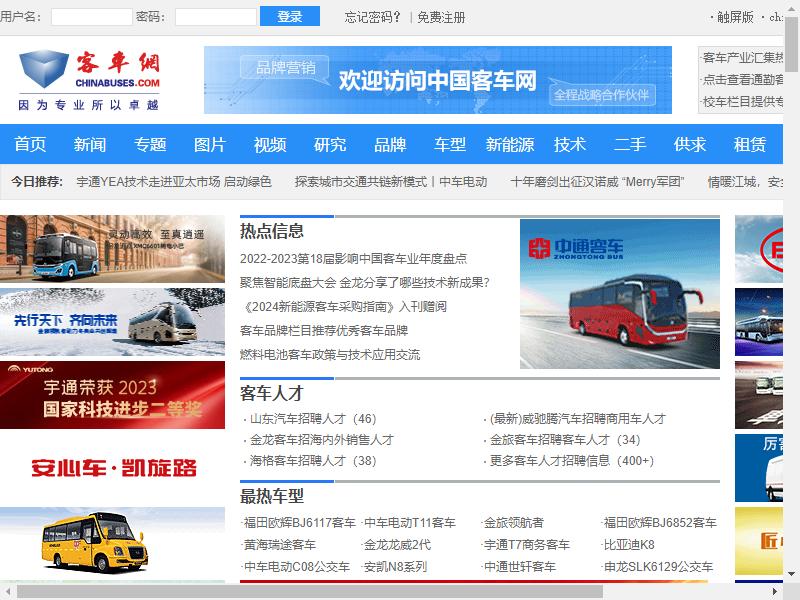Open 金龙客车招海内外销售人才 listing
The image size is (800, 600).
coord(322,440)
